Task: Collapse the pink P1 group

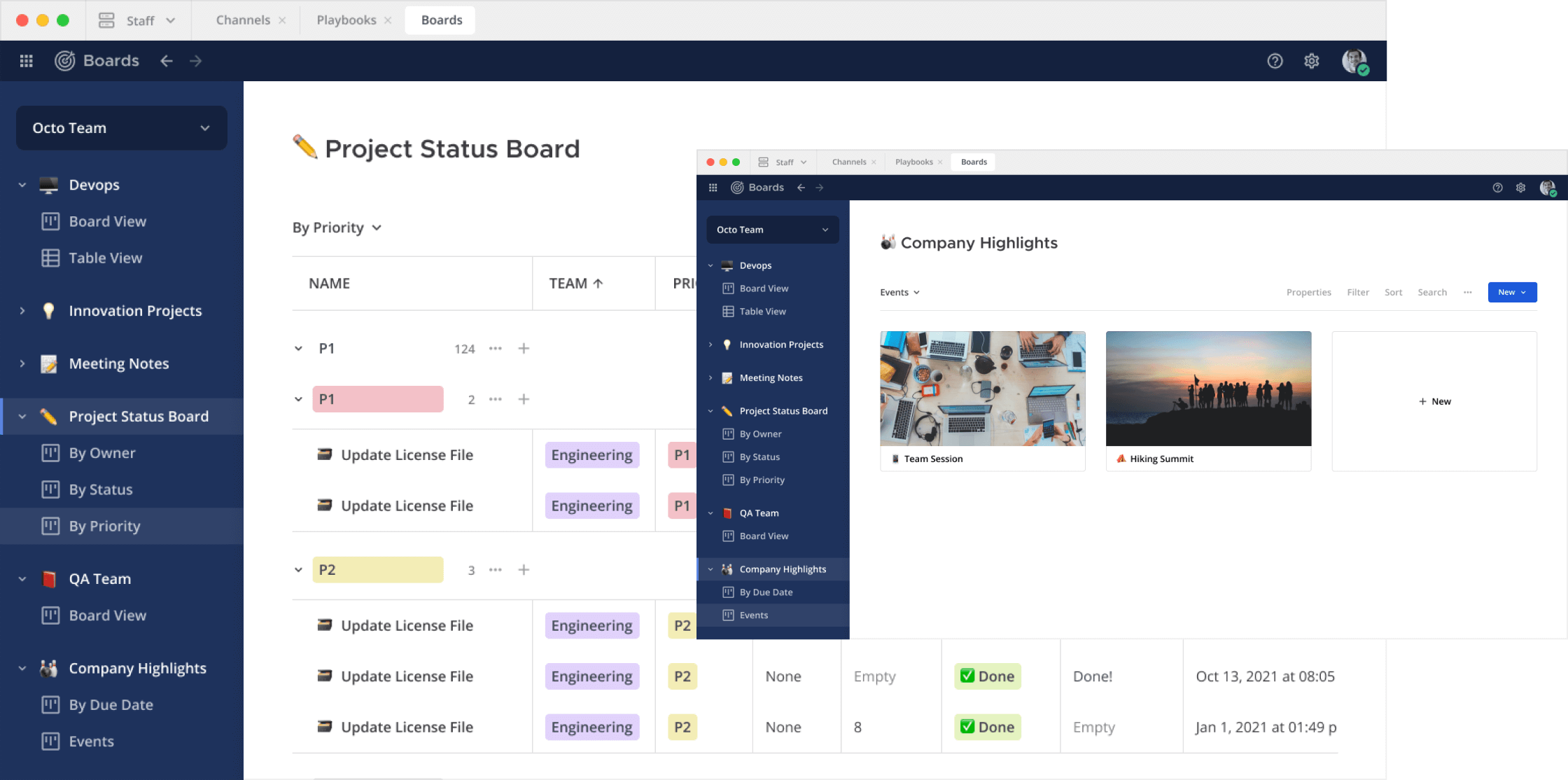Action: click(x=298, y=399)
